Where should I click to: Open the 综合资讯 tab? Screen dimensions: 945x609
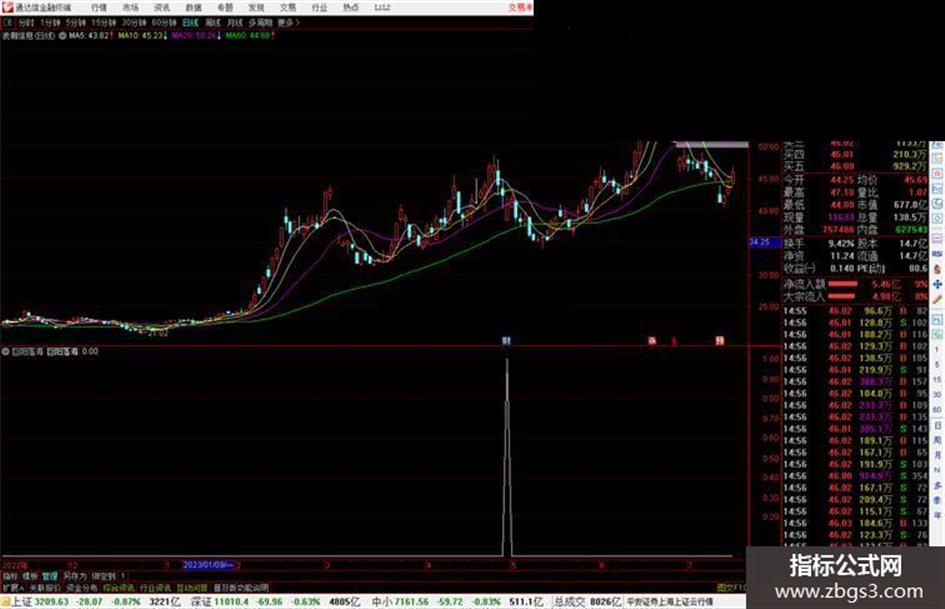point(119,587)
